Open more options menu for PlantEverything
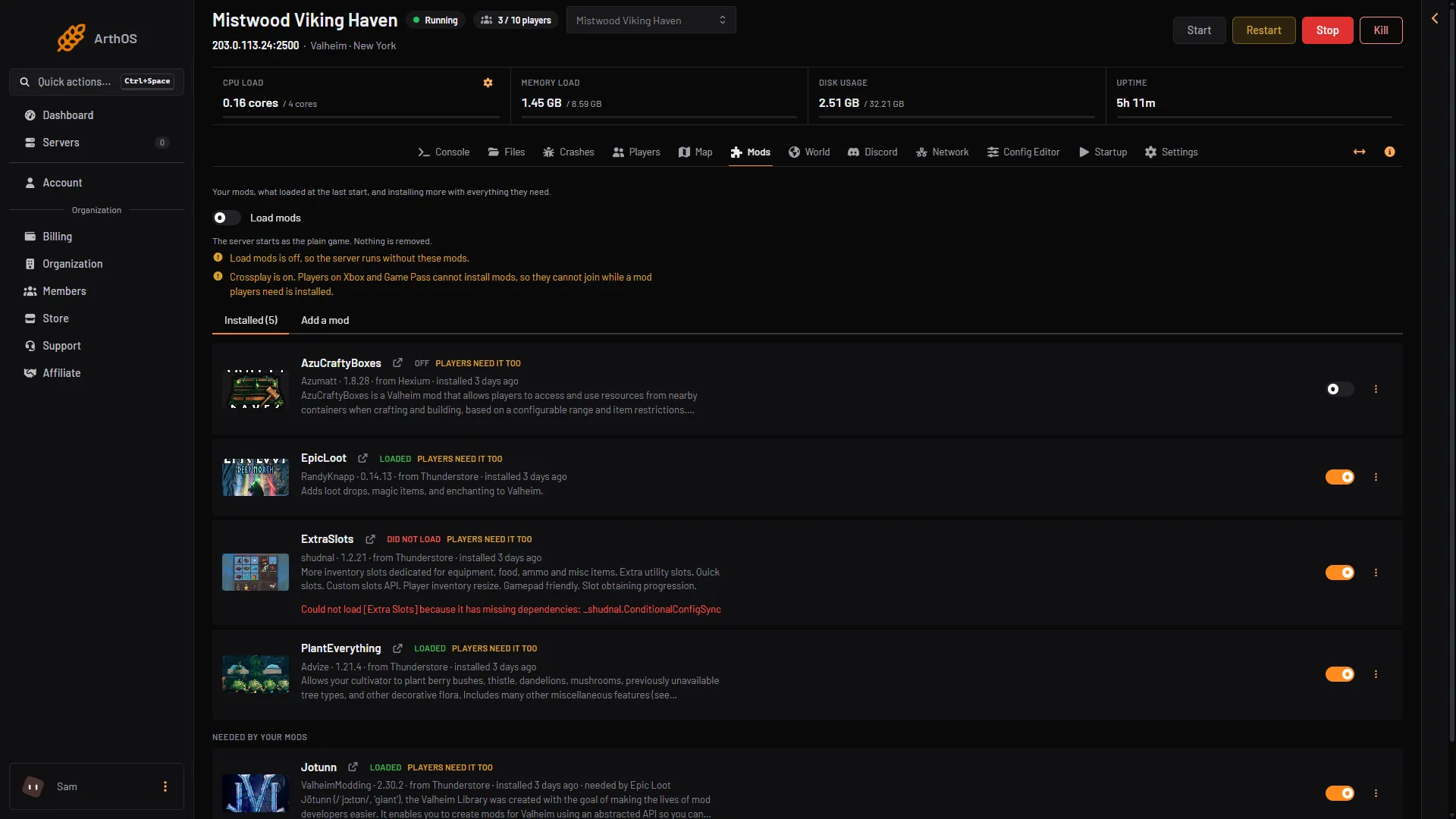 (x=1376, y=674)
